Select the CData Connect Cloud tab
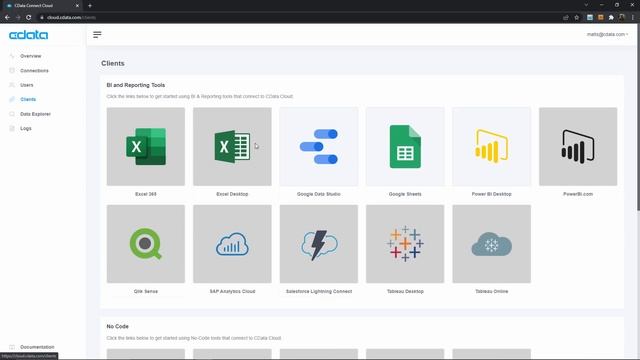This screenshot has height=360, width=640. tap(41, 6)
